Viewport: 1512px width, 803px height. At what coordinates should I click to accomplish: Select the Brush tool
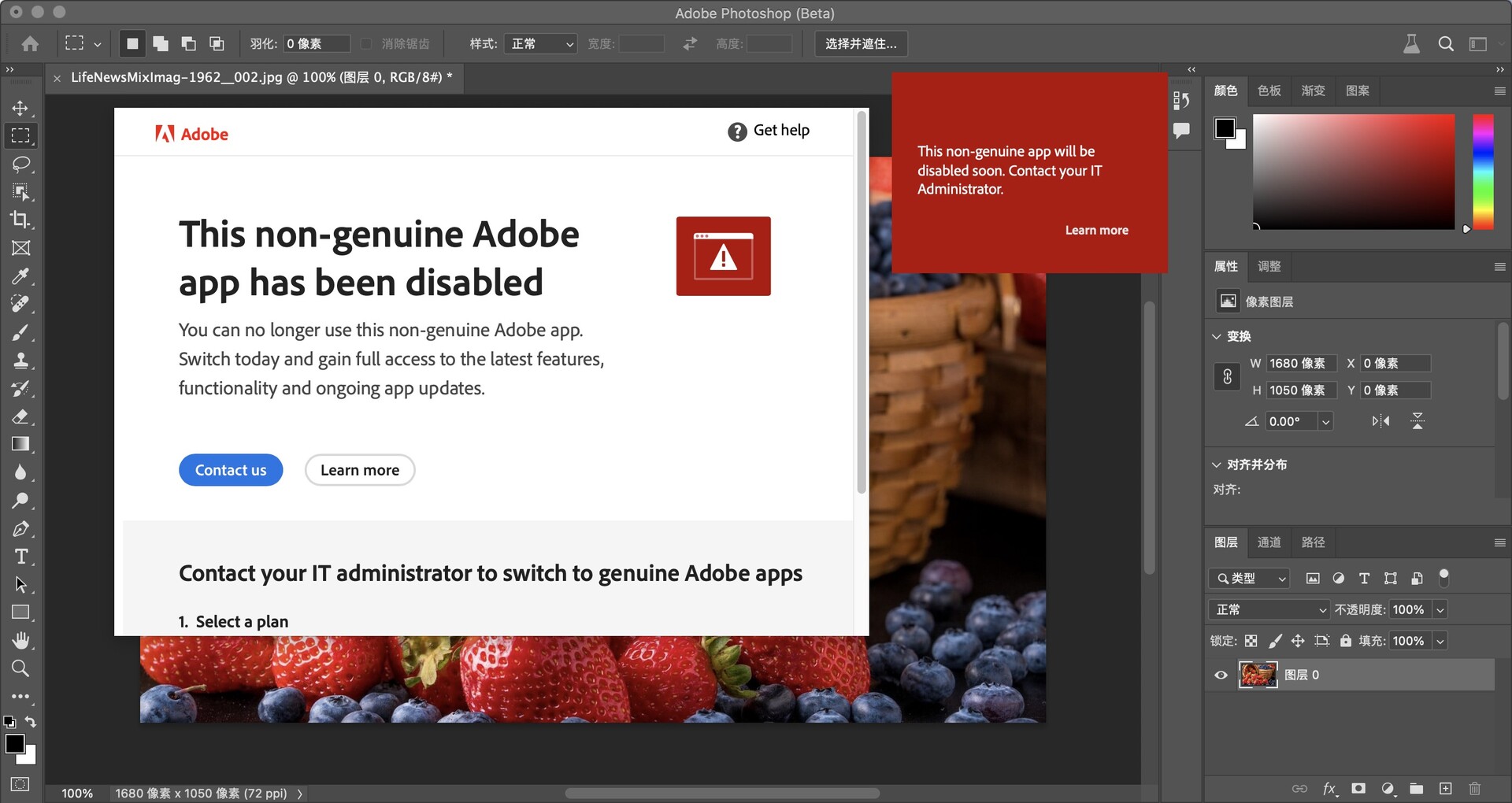(20, 332)
